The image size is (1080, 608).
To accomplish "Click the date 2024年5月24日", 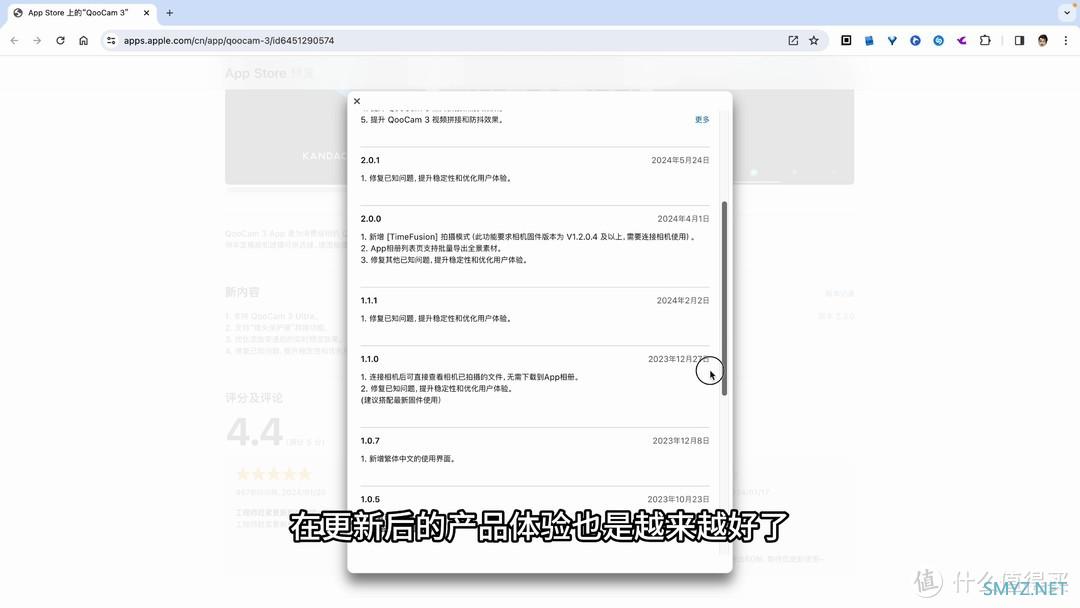I will (x=680, y=160).
